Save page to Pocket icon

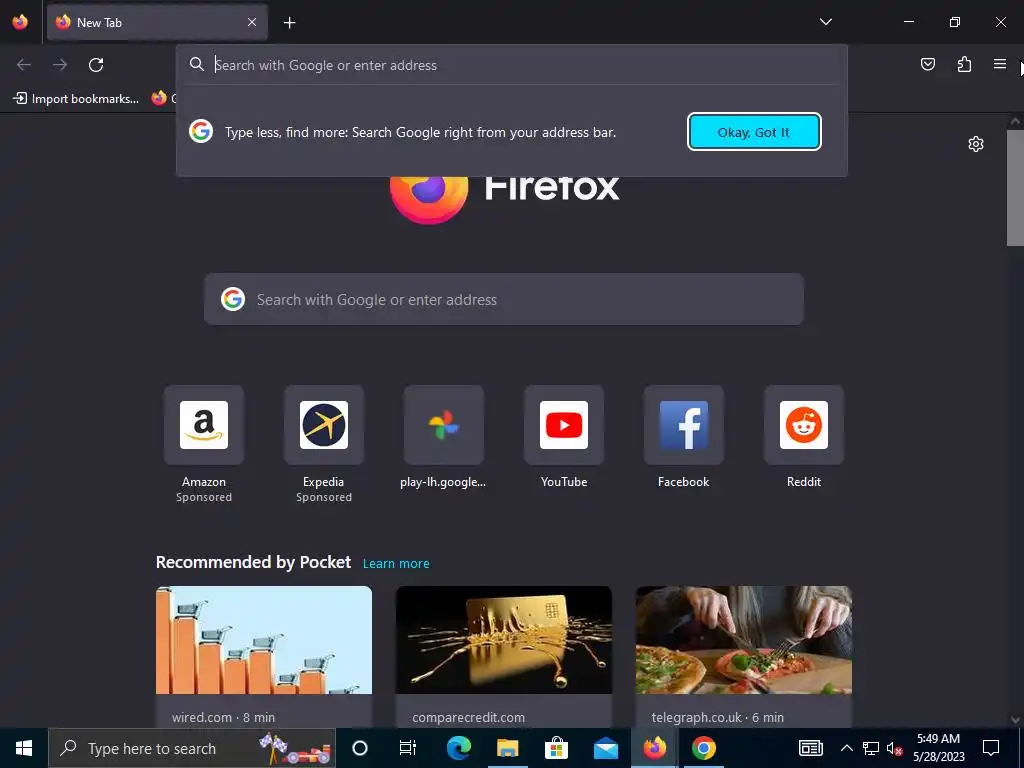[x=927, y=64]
